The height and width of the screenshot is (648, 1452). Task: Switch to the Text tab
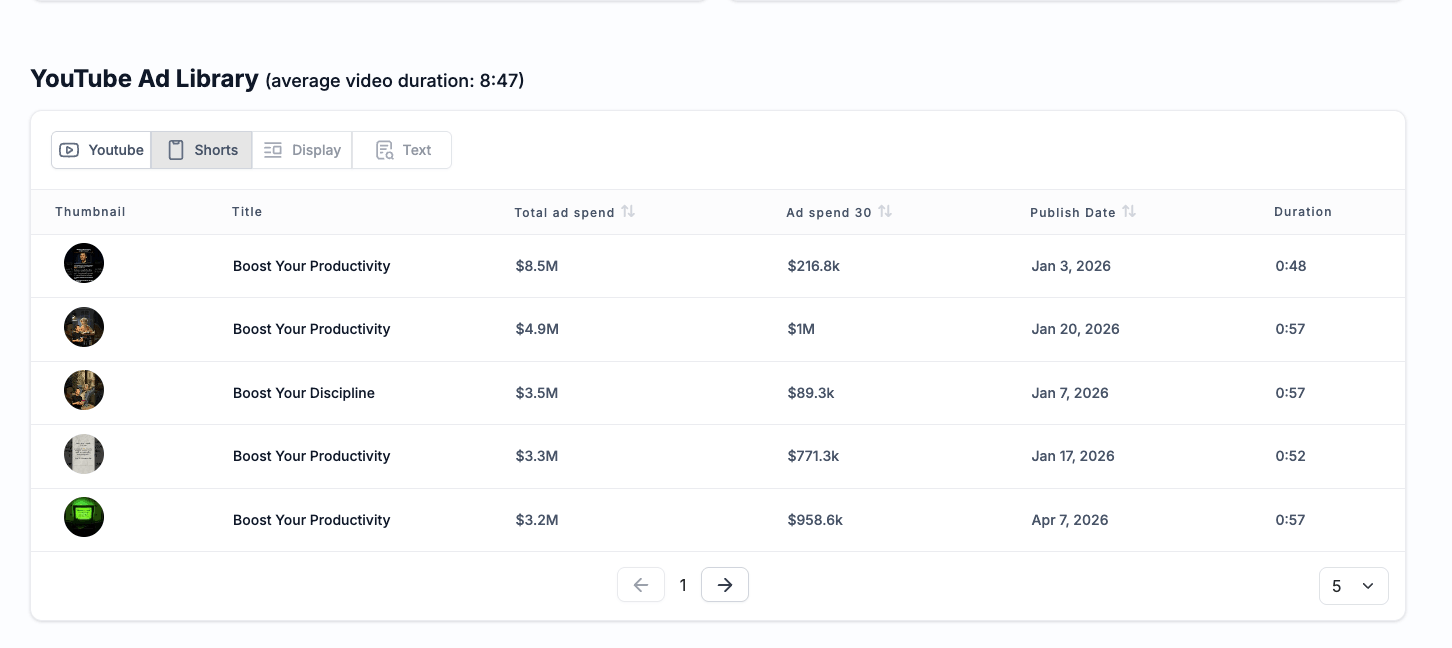tap(402, 150)
